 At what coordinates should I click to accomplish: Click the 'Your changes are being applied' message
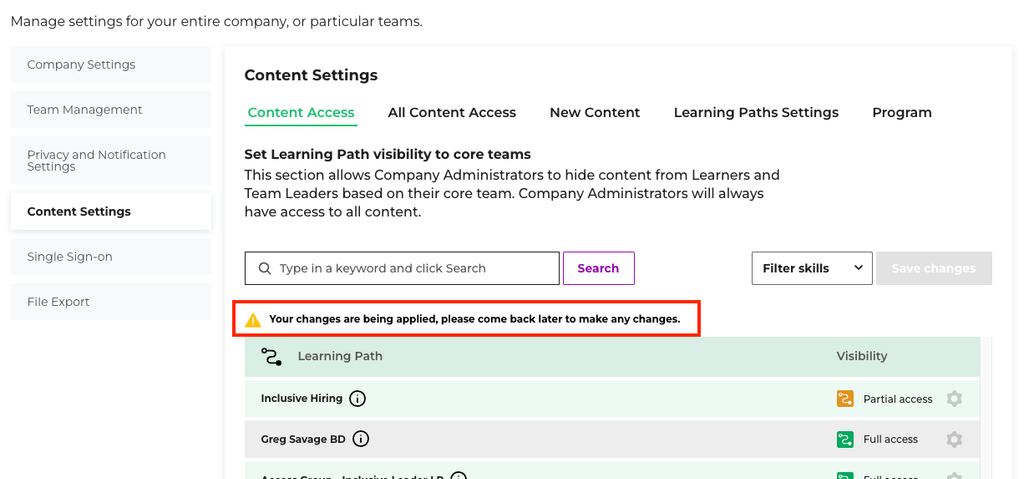[x=475, y=320]
